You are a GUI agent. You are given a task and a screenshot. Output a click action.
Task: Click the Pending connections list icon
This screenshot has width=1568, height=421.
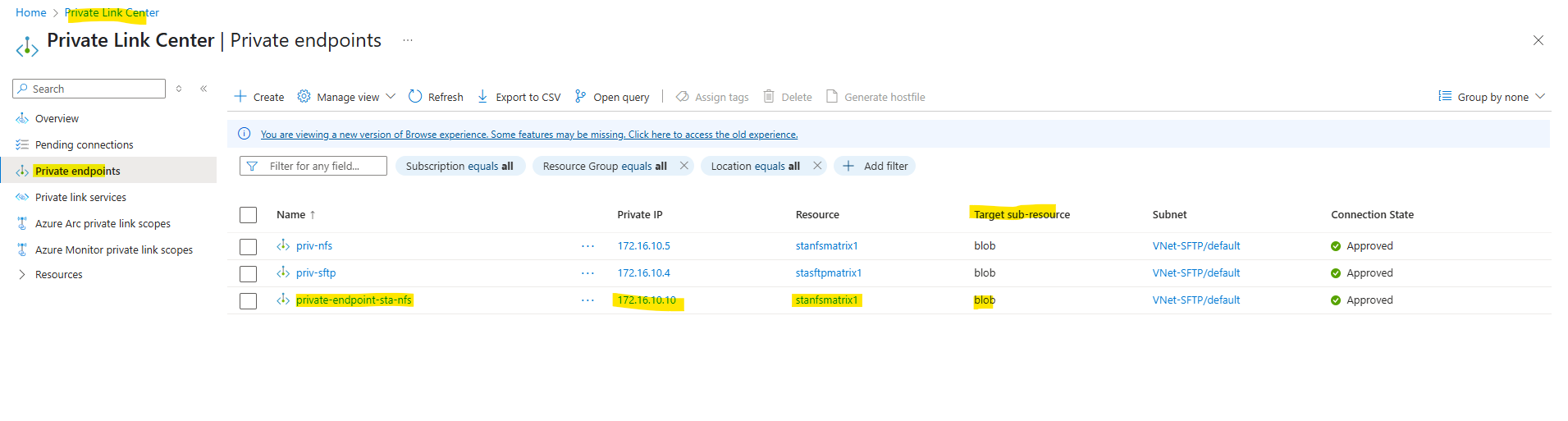pos(22,144)
